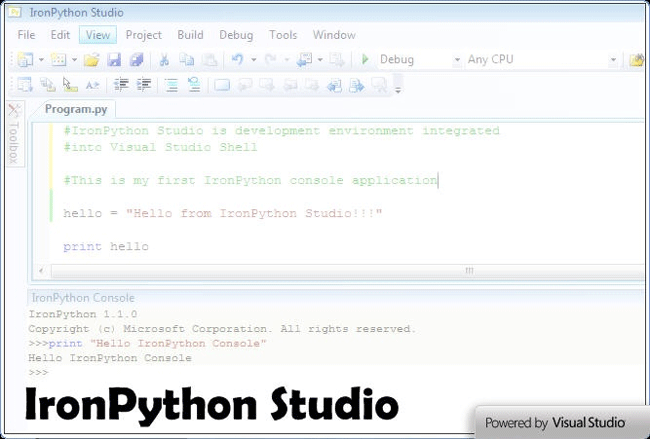Open the Navigate Backward dropdown arrow
The height and width of the screenshot is (439, 650).
(320, 60)
